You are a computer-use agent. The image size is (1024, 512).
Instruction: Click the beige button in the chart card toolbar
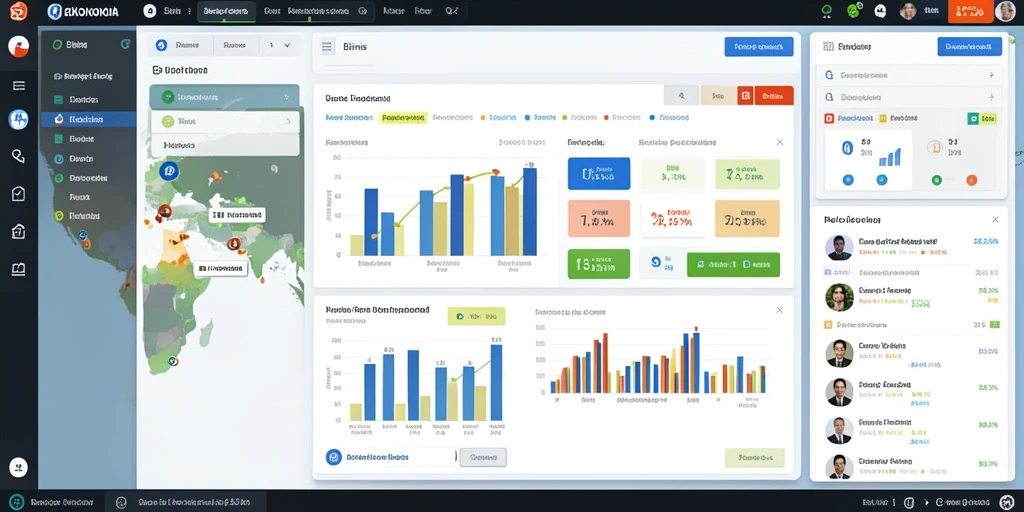[718, 95]
